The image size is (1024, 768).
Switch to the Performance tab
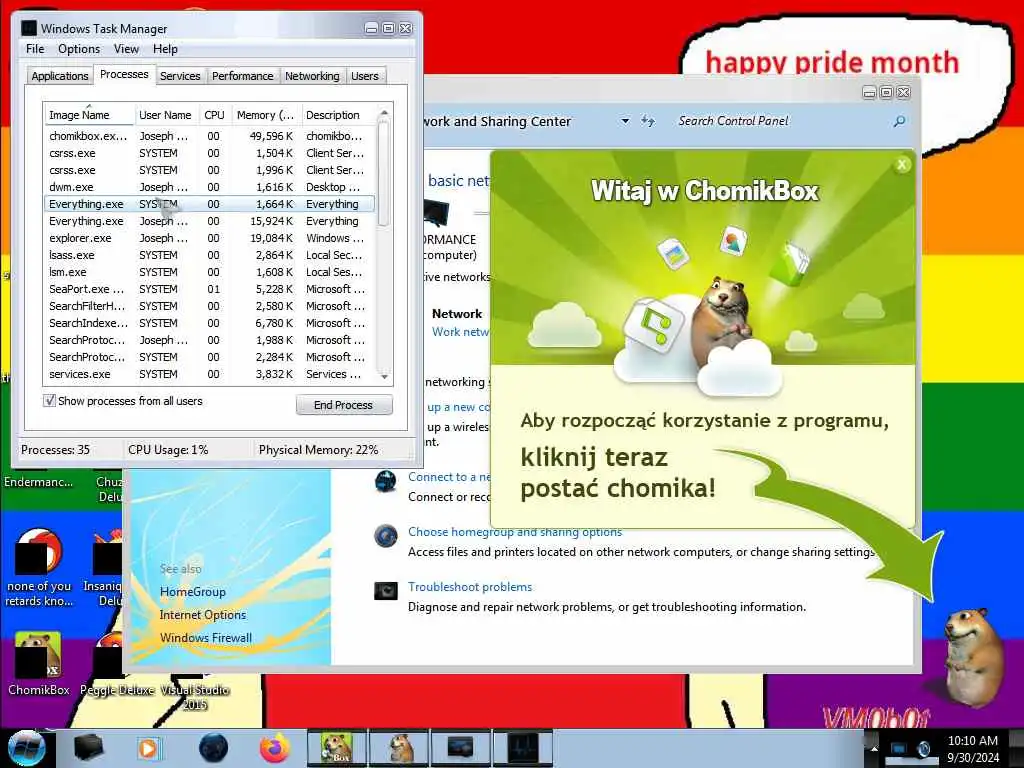pos(242,76)
